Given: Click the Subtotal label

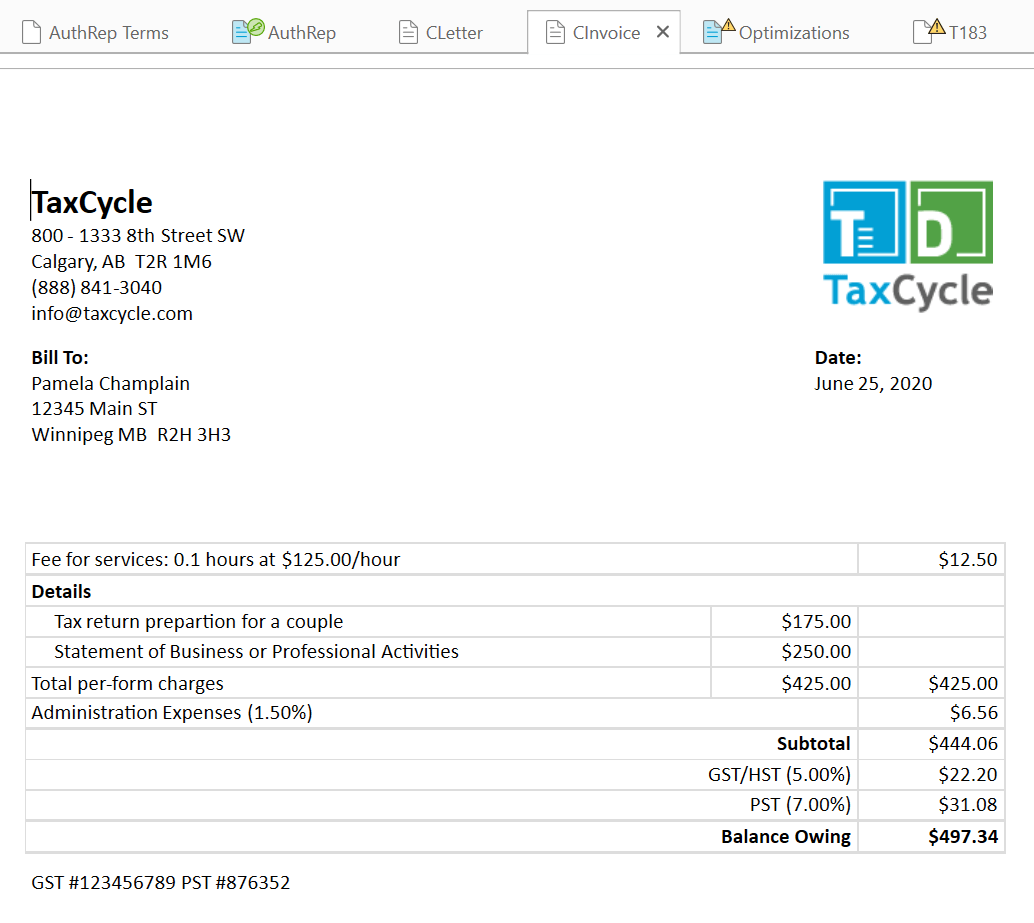Looking at the screenshot, I should coord(814,743).
